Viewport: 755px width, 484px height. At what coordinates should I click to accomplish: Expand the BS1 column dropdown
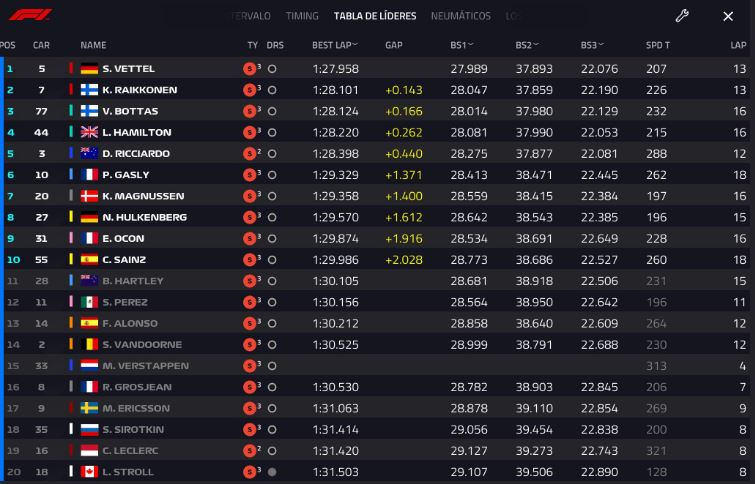(470, 44)
